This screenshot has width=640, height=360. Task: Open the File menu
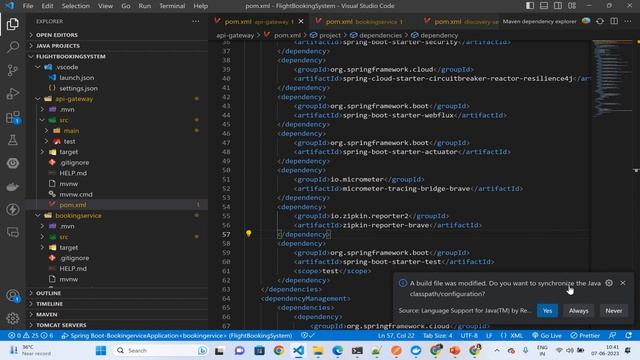(x=28, y=6)
